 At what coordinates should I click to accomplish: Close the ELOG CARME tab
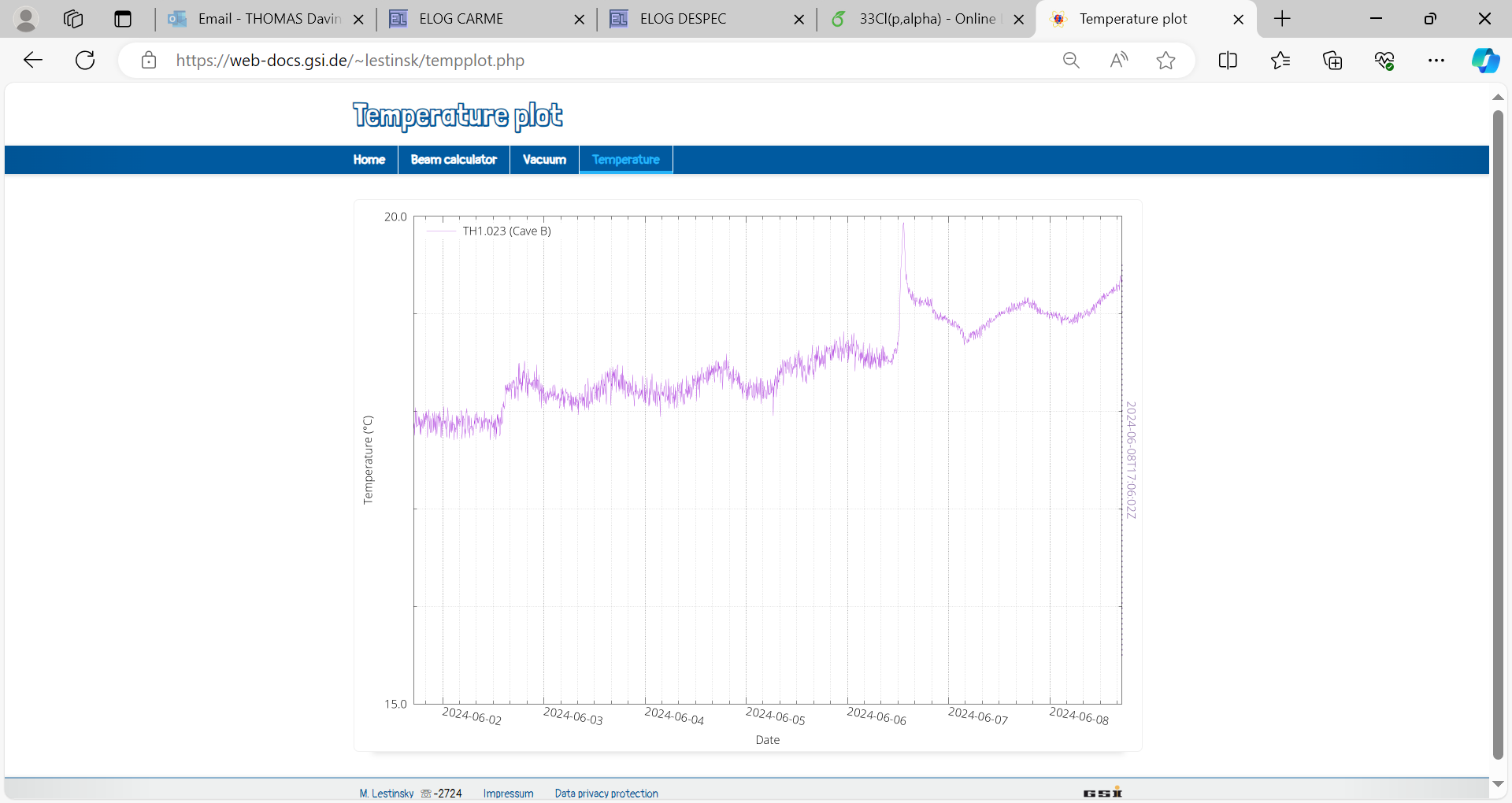(x=580, y=20)
